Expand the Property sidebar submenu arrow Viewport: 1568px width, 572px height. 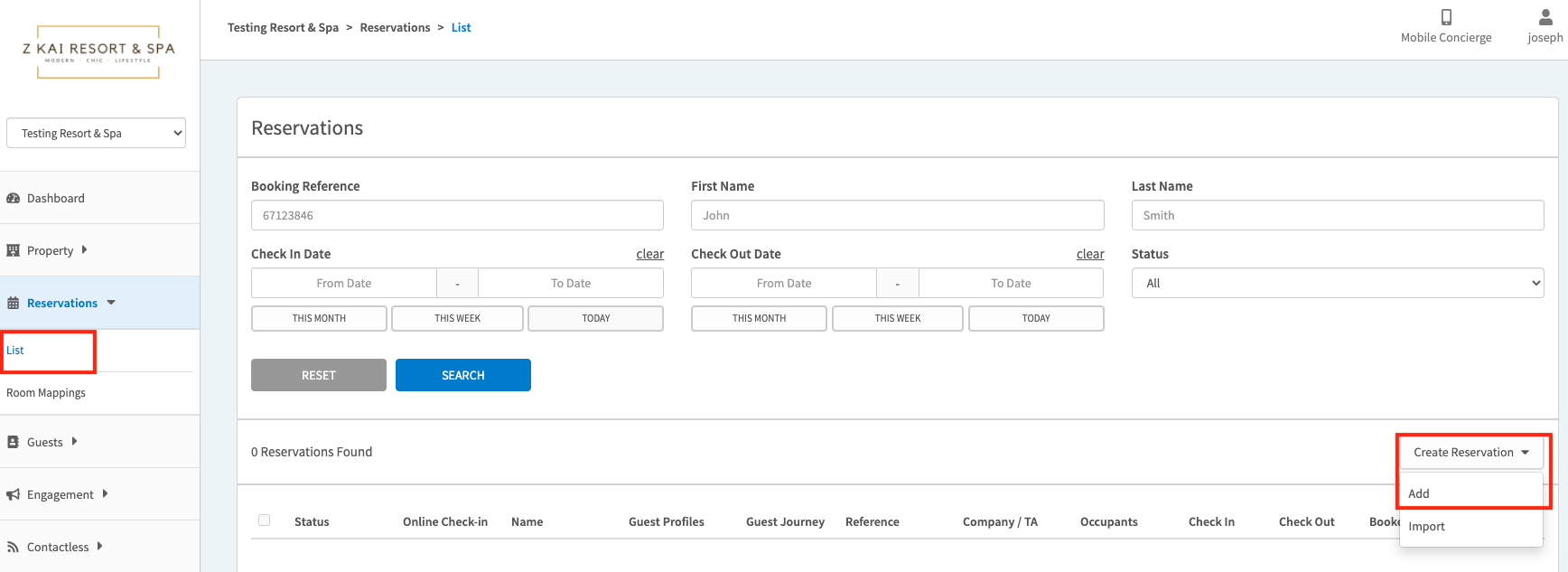(84, 250)
